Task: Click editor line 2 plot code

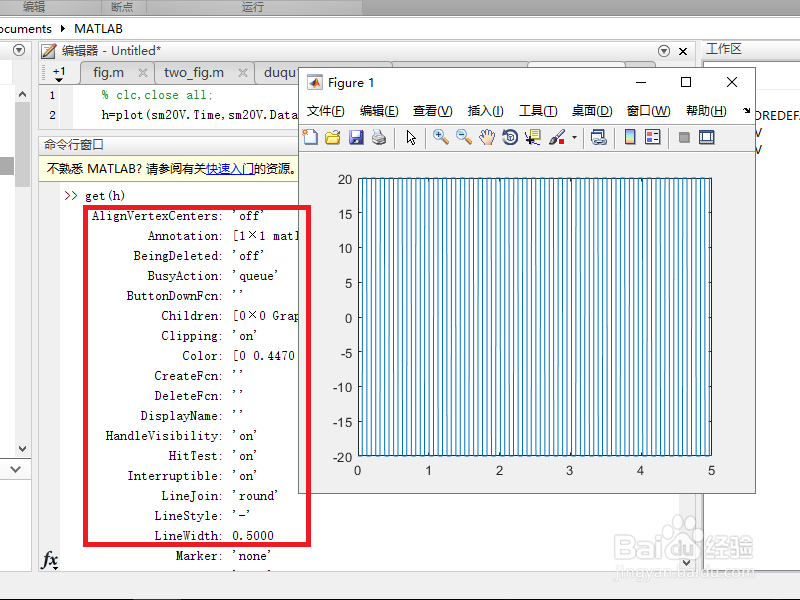Action: 199,115
